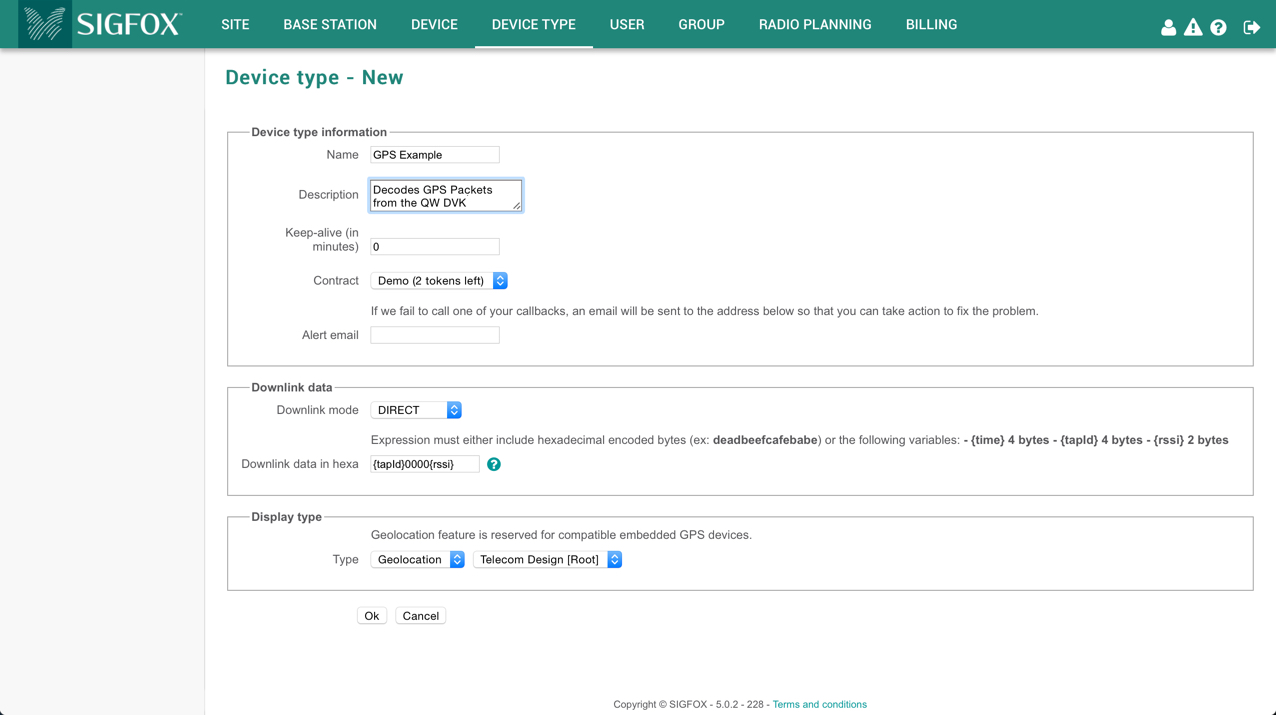Click the downlink data help icon
This screenshot has height=715, width=1276.
click(x=494, y=464)
